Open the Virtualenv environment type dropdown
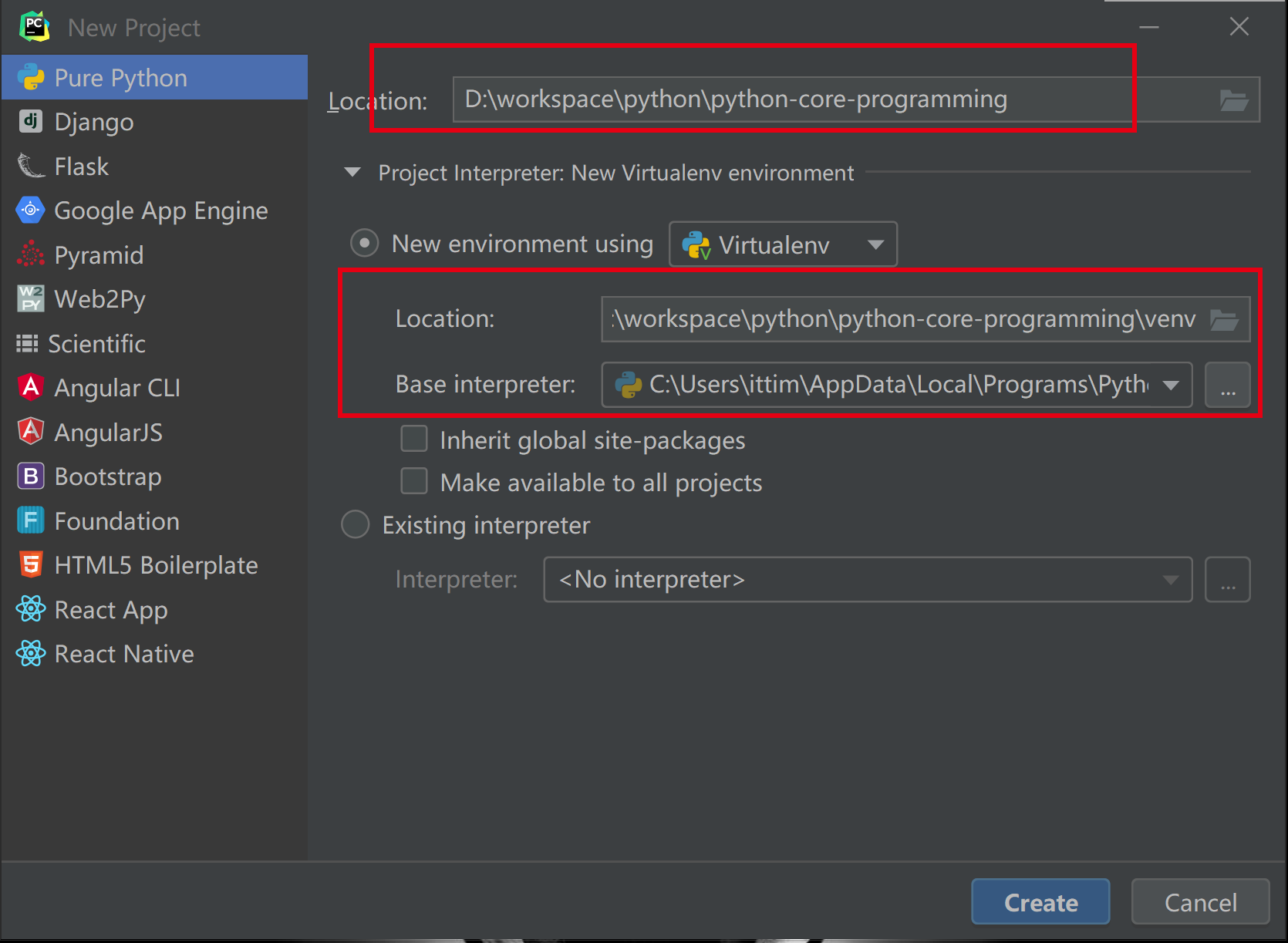This screenshot has height=943, width=1288. coord(784,244)
